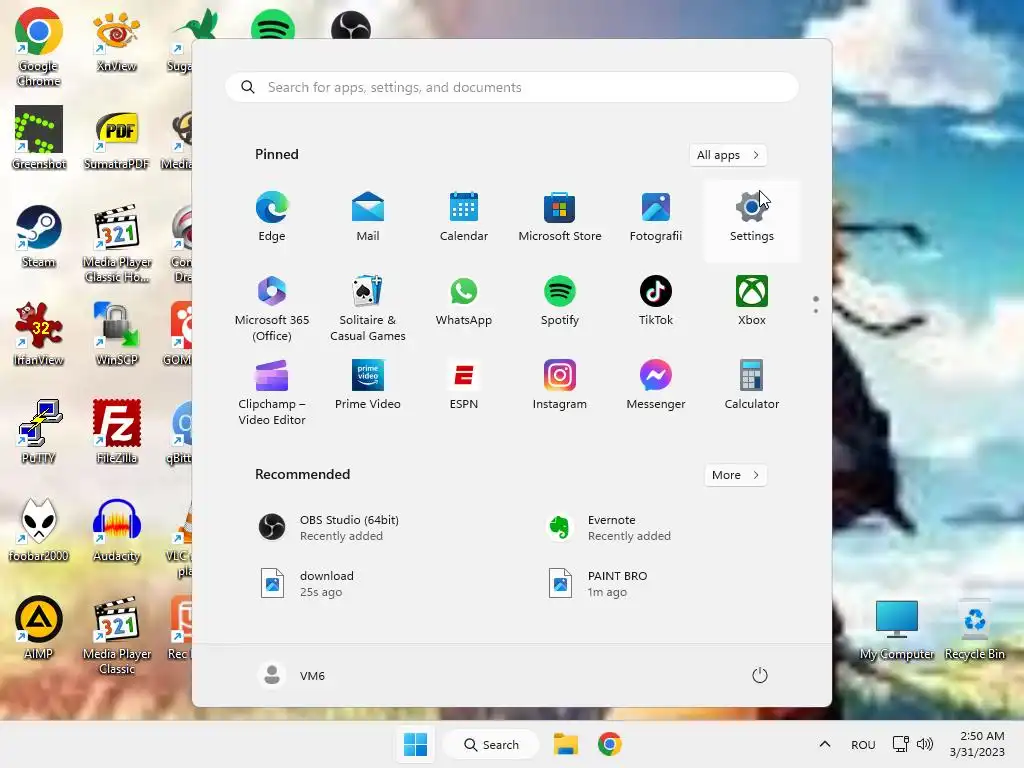
Task: Launch the Mail app
Action: pyautogui.click(x=368, y=217)
